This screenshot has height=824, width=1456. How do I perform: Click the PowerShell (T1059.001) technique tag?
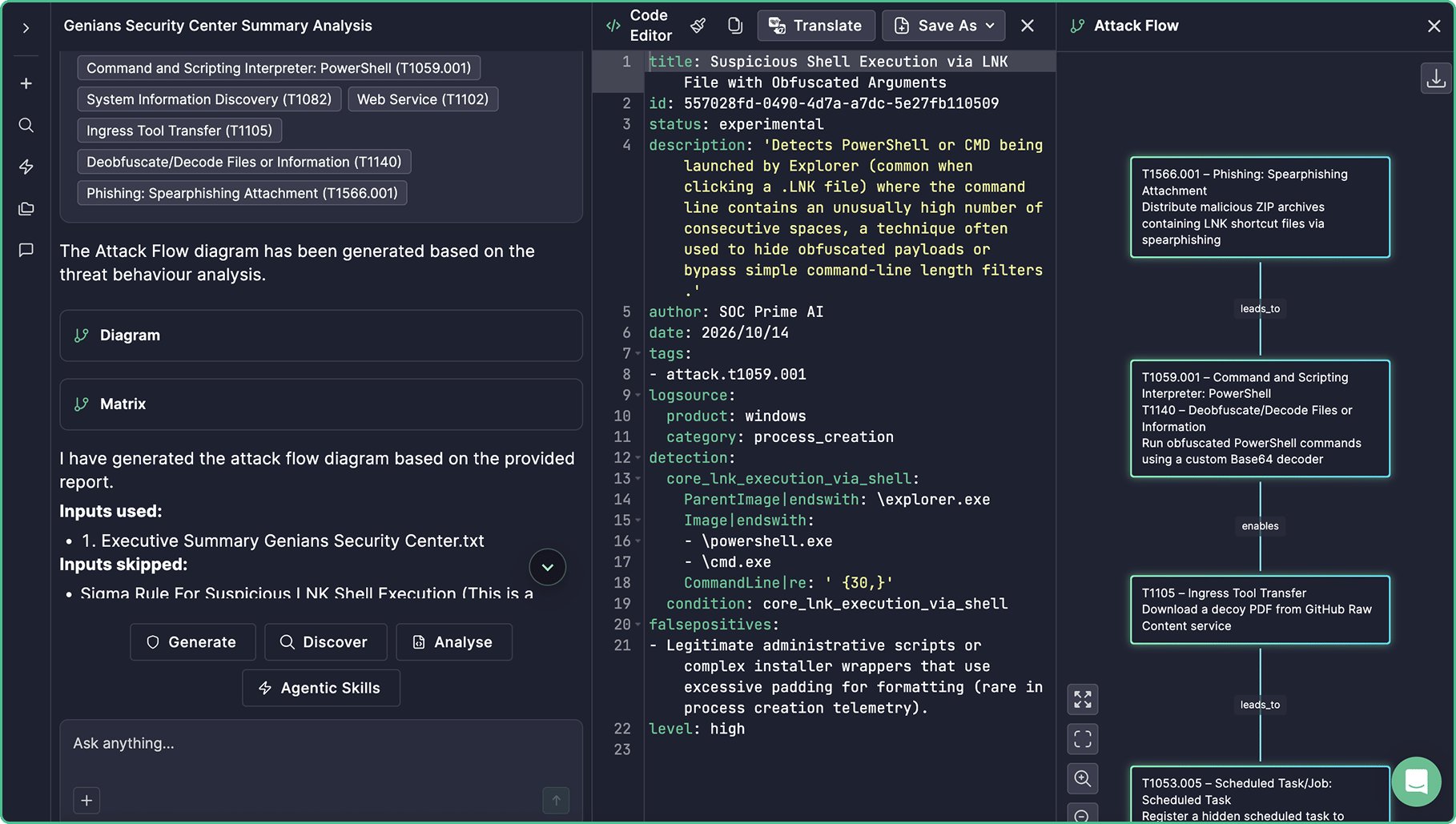279,68
